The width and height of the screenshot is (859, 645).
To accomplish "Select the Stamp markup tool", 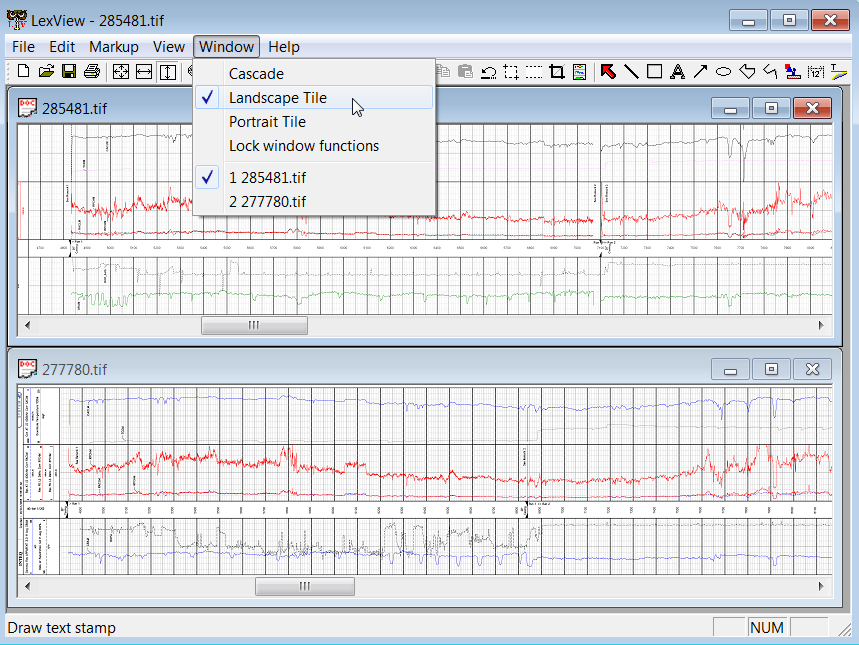I will pyautogui.click(x=793, y=72).
